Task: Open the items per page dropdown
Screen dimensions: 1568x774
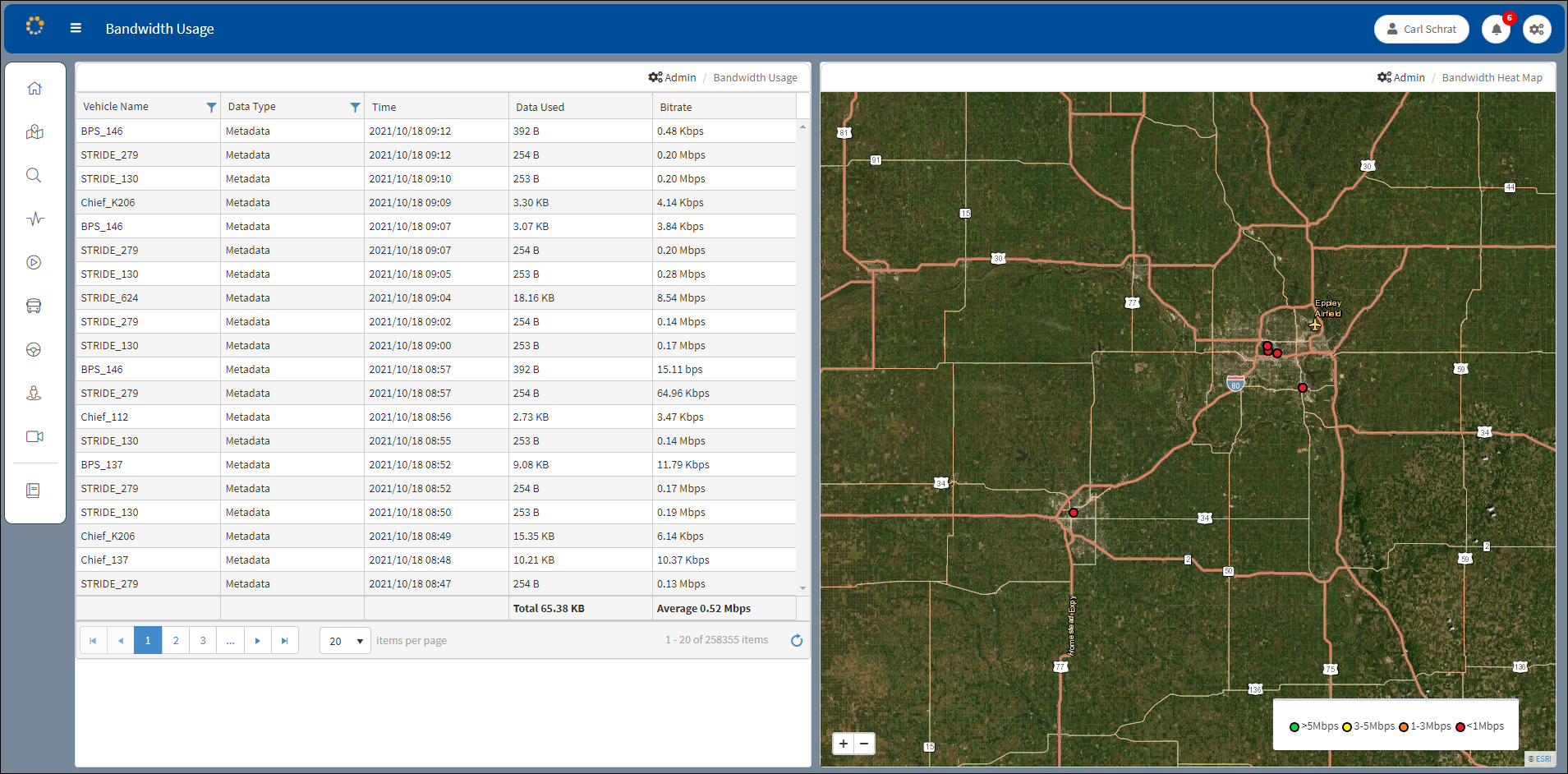Action: tap(345, 641)
